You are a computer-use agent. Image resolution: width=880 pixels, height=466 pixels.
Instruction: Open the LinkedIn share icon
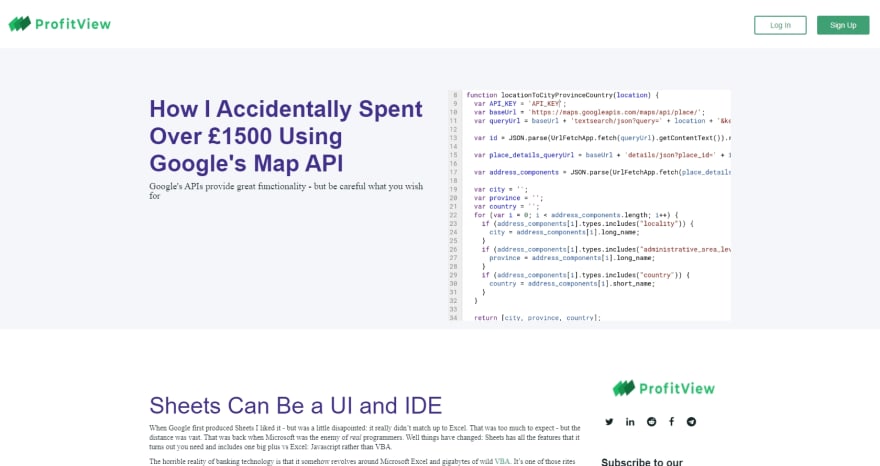(x=630, y=422)
